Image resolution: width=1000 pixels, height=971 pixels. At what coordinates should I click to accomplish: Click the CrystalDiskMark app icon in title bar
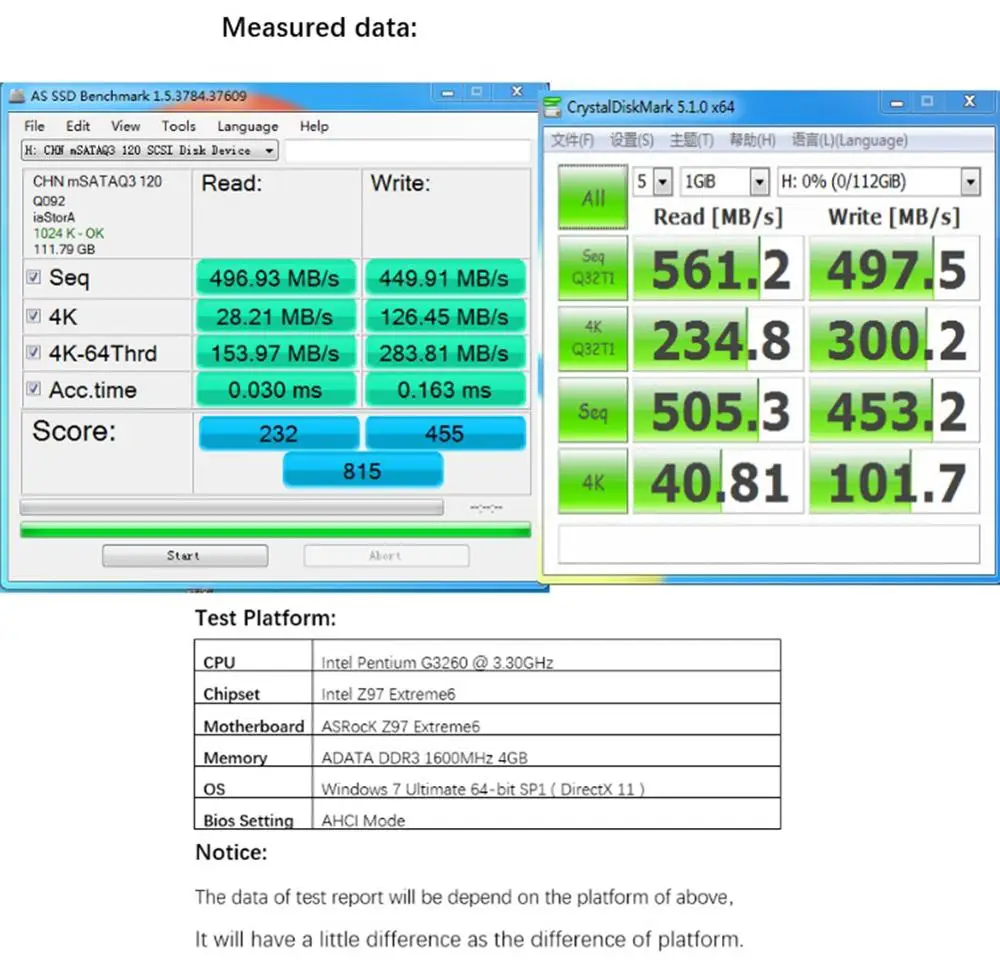(552, 106)
